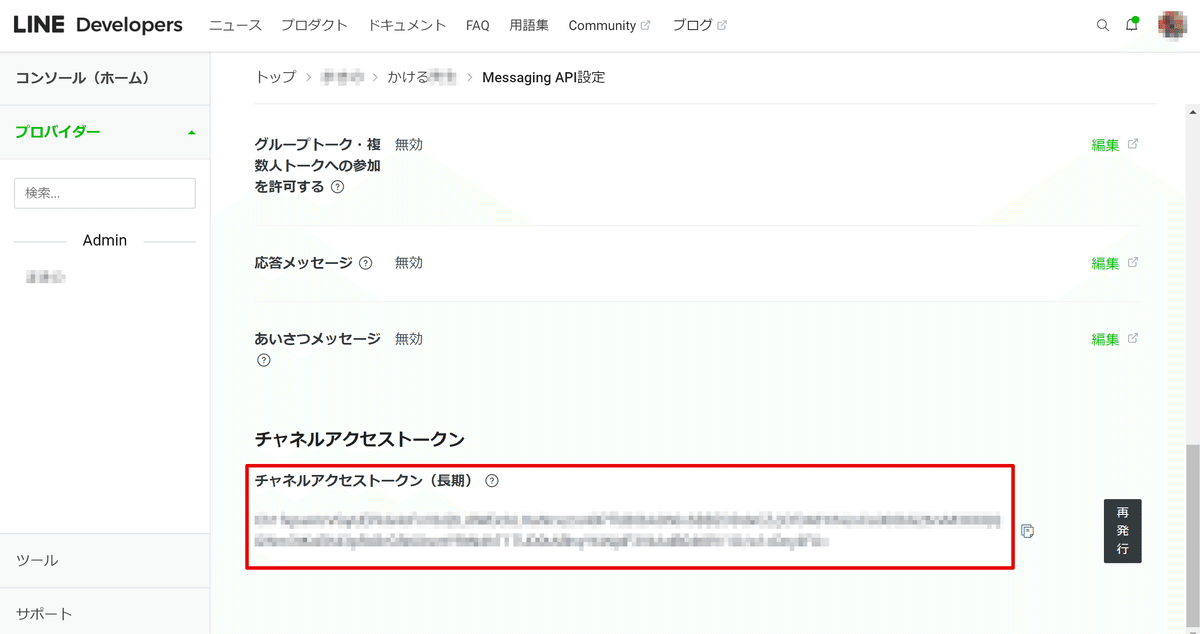Go to トップ in breadcrumb
The width and height of the screenshot is (1200, 634).
click(276, 77)
